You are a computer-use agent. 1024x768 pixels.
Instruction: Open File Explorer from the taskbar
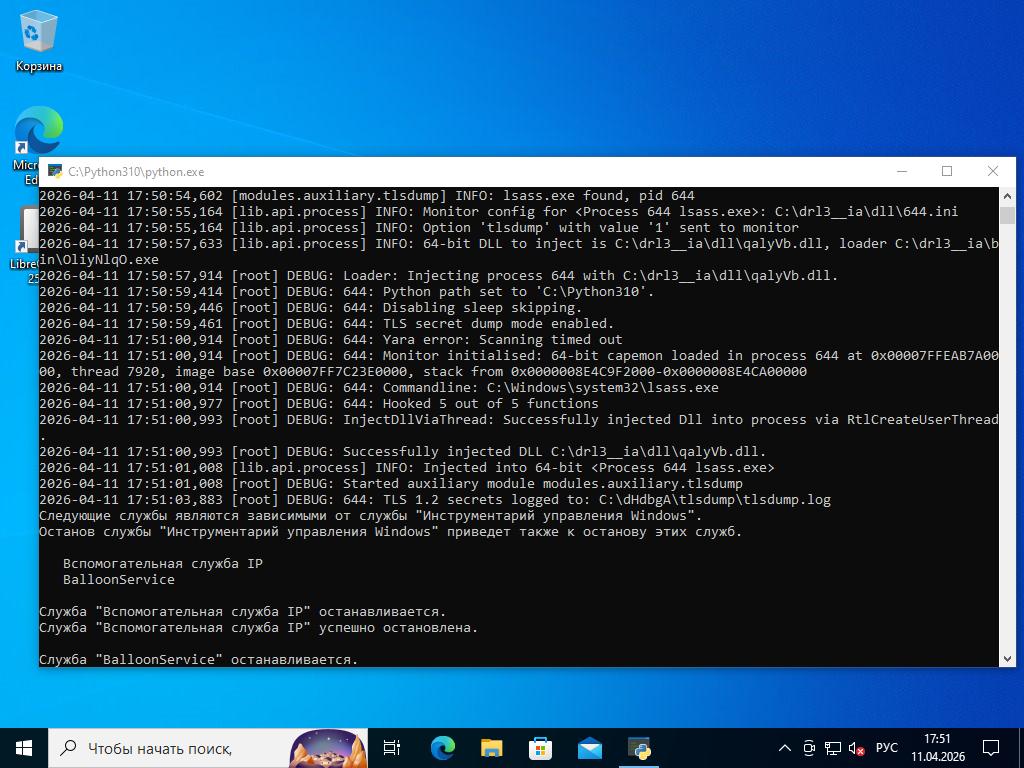(x=491, y=748)
